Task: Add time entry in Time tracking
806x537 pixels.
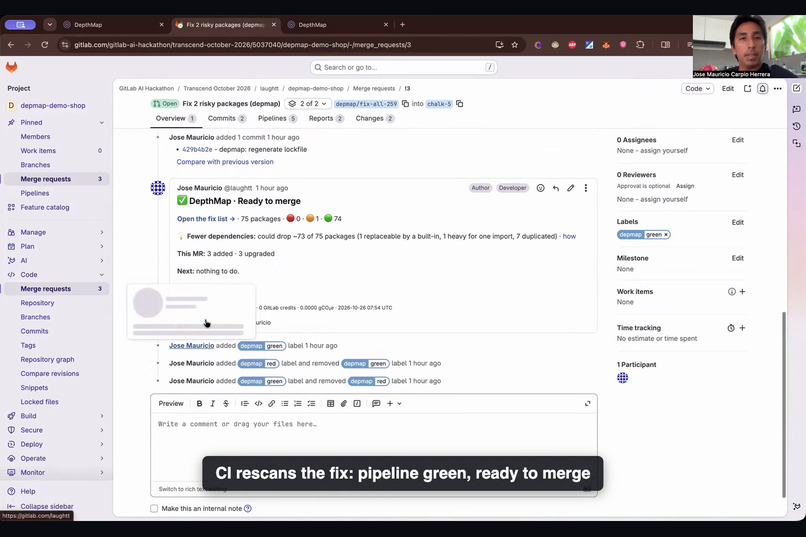Action: [742, 328]
